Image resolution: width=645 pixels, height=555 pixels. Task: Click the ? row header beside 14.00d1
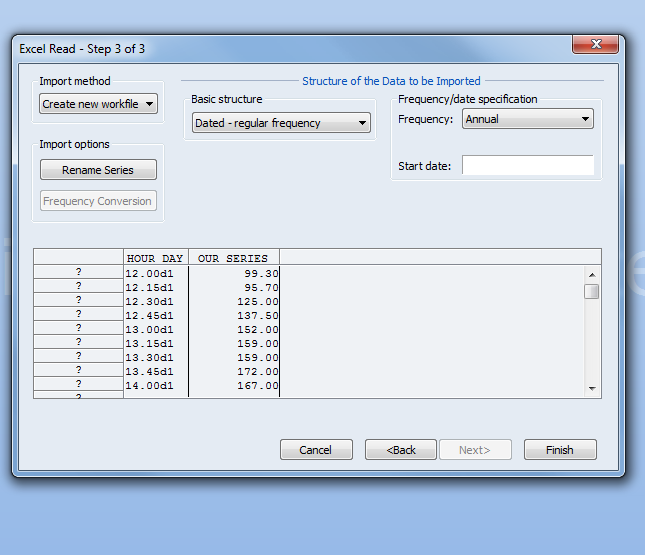pyautogui.click(x=78, y=384)
